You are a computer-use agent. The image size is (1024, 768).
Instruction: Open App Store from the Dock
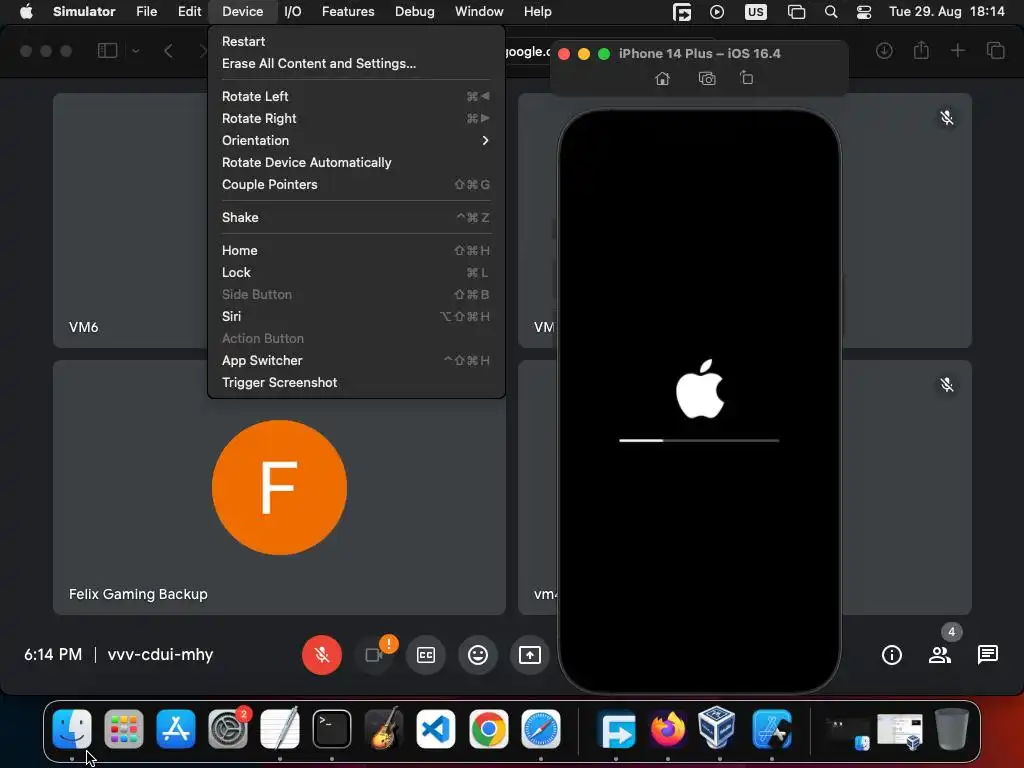[x=176, y=729]
